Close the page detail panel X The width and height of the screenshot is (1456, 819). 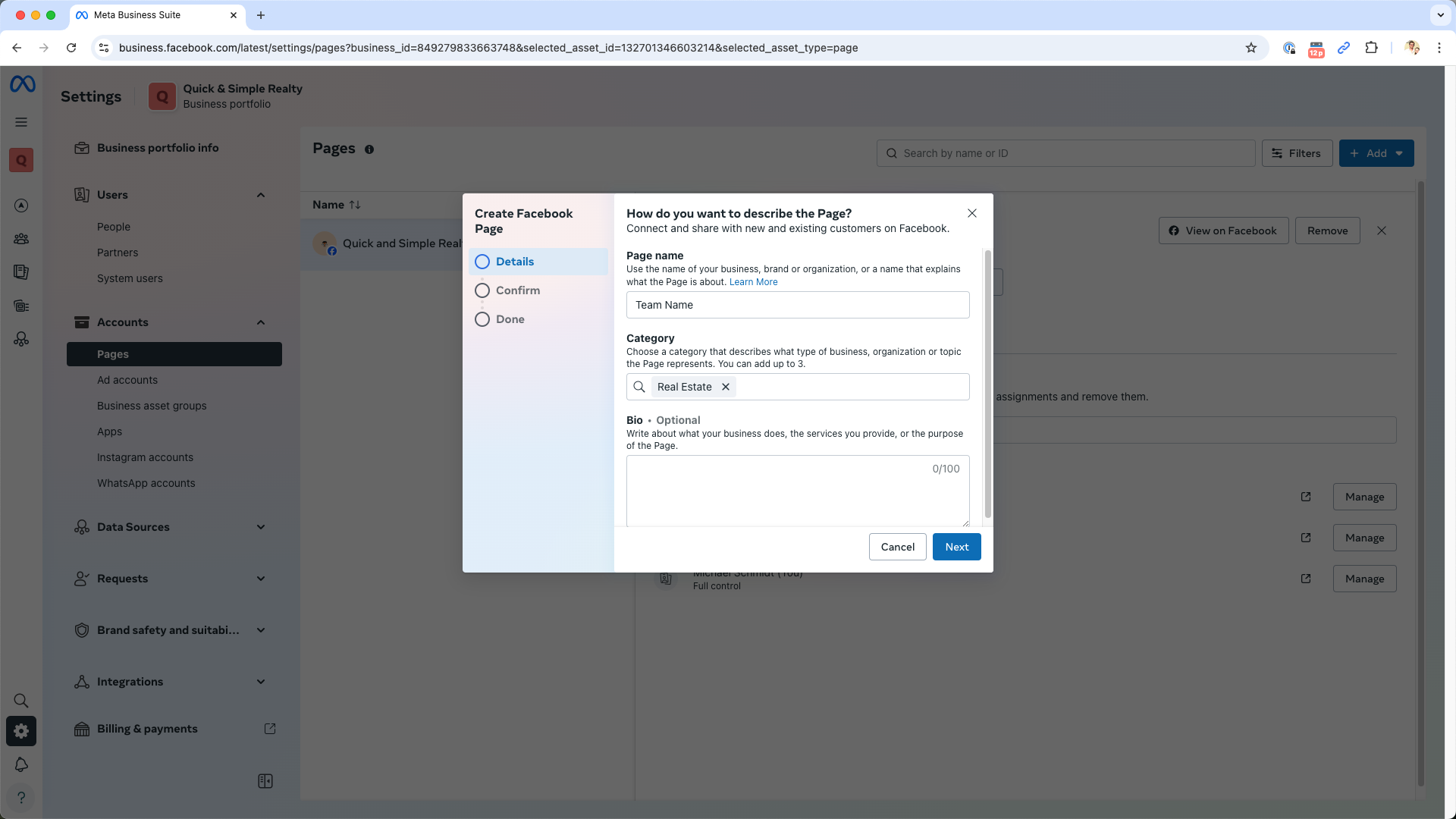coord(1382,231)
